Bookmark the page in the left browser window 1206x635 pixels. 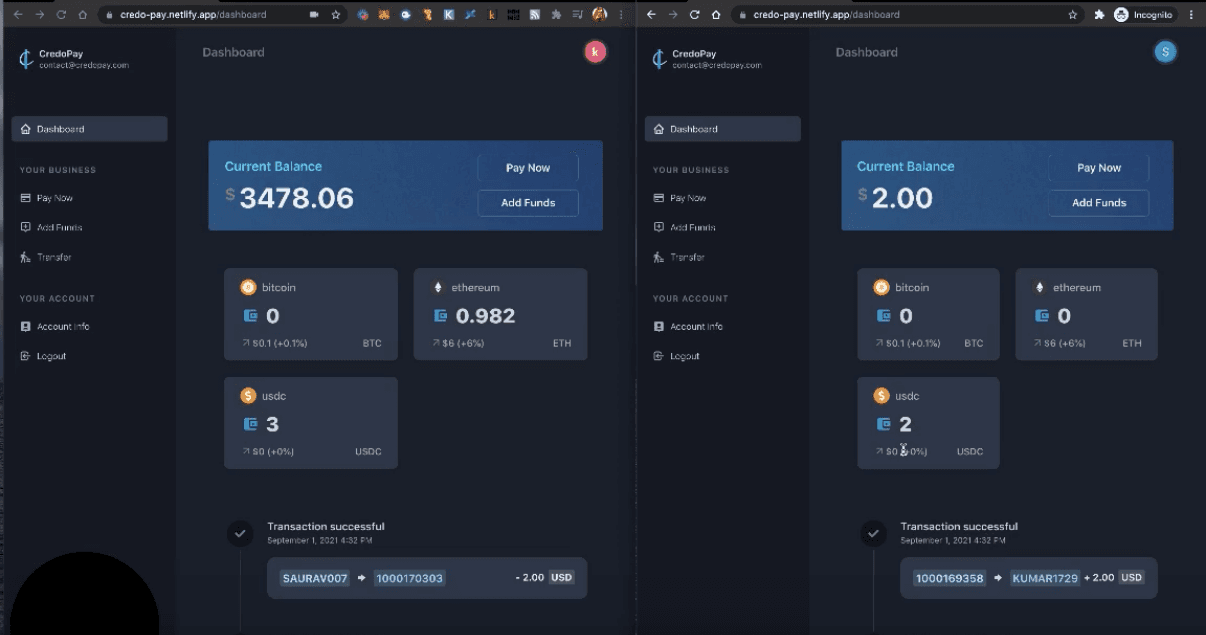click(336, 15)
